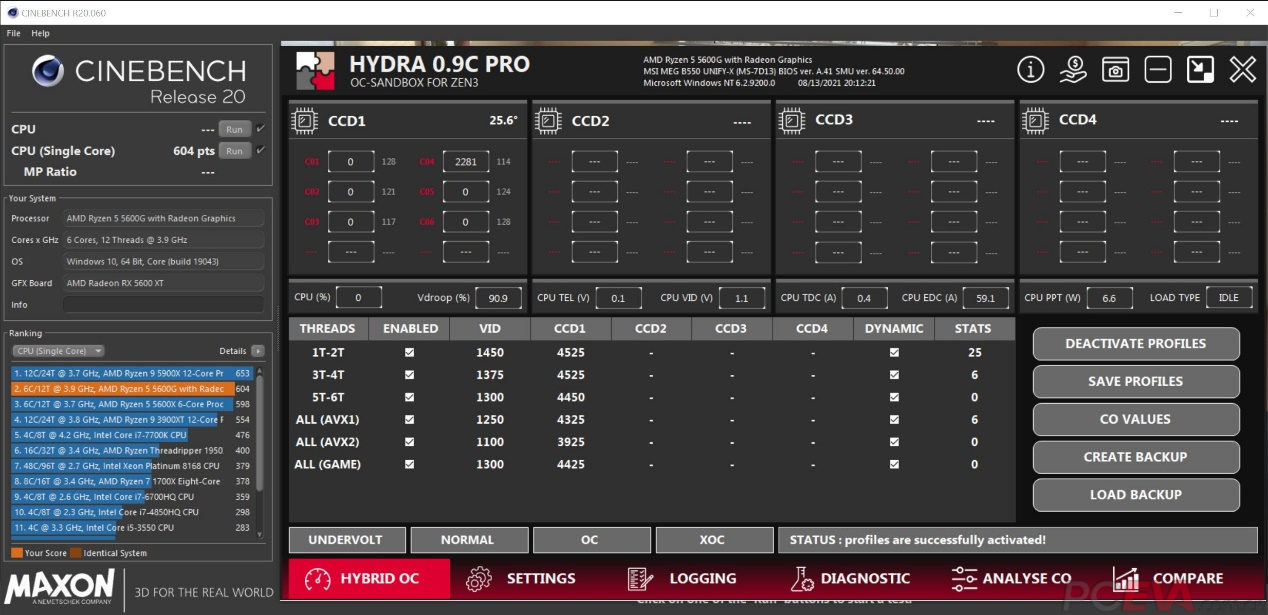The height and width of the screenshot is (615, 1268).
Task: Run the CPU multi-core test
Action: [234, 129]
